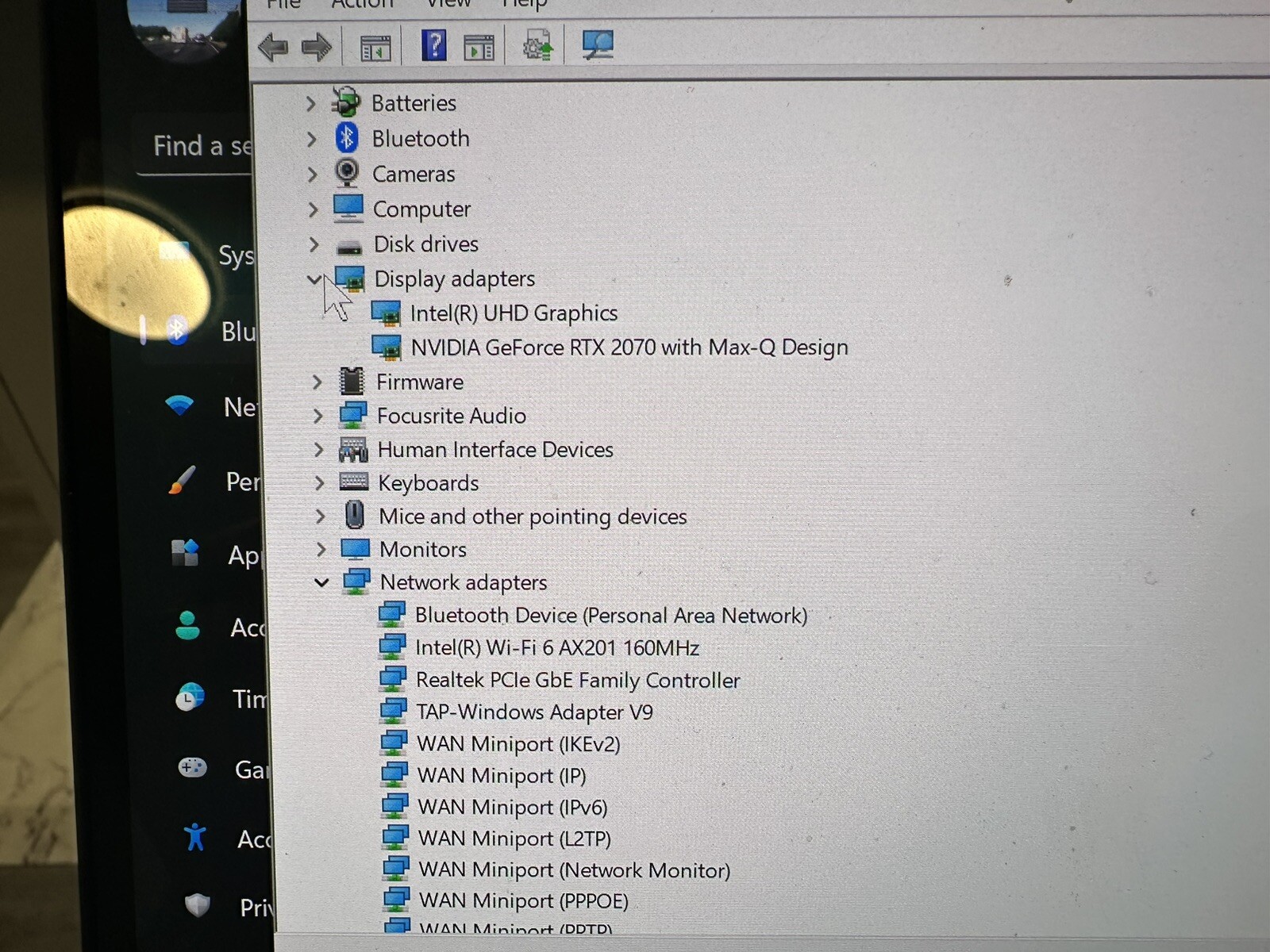Collapse the Display adapters category
The height and width of the screenshot is (952, 1270).
coord(314,279)
